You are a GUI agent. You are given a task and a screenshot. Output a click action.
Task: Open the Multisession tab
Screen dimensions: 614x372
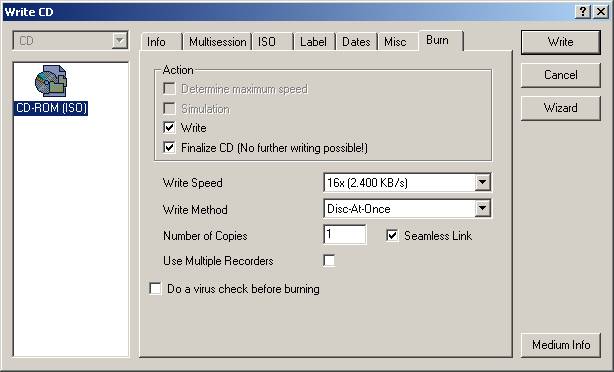(x=217, y=42)
